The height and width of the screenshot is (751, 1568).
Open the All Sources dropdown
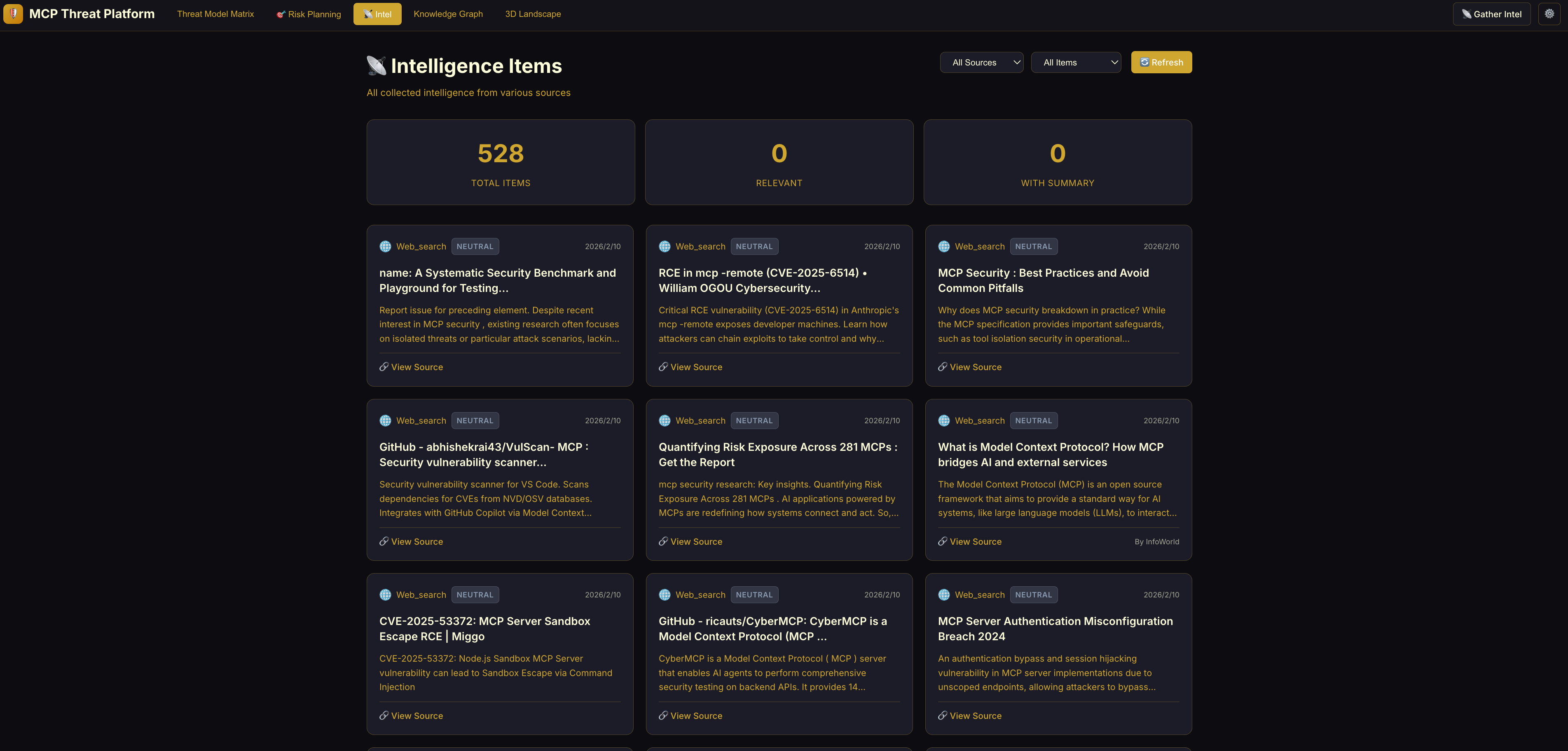click(981, 62)
